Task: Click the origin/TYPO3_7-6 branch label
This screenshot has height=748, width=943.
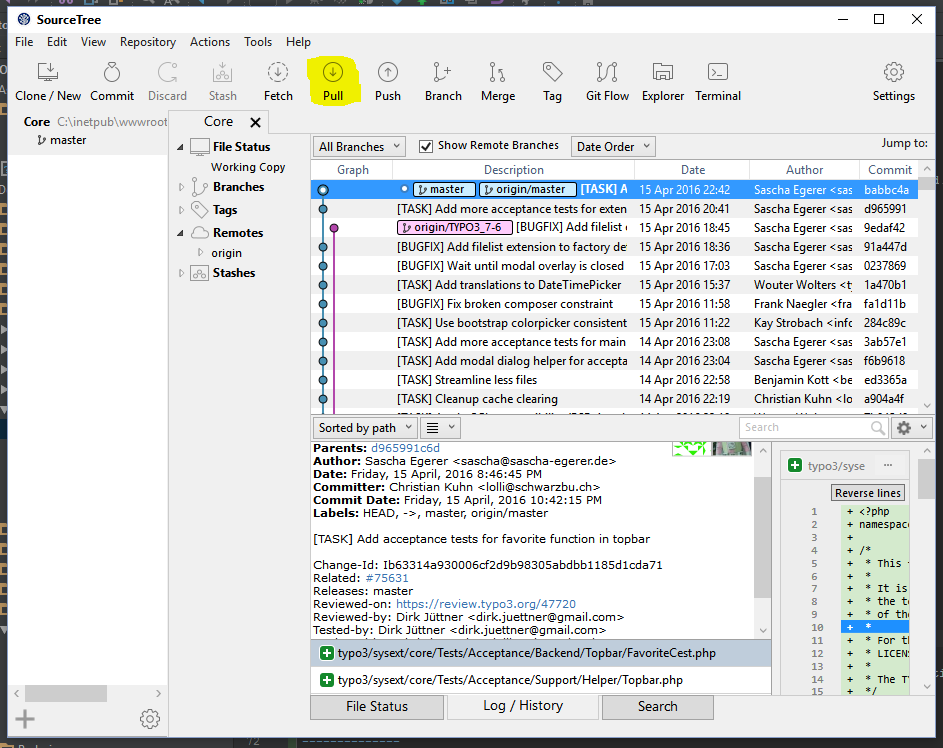Action: 455,227
